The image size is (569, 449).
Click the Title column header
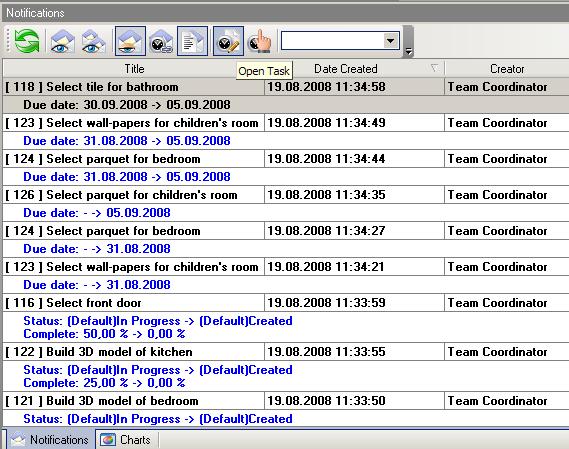click(134, 69)
